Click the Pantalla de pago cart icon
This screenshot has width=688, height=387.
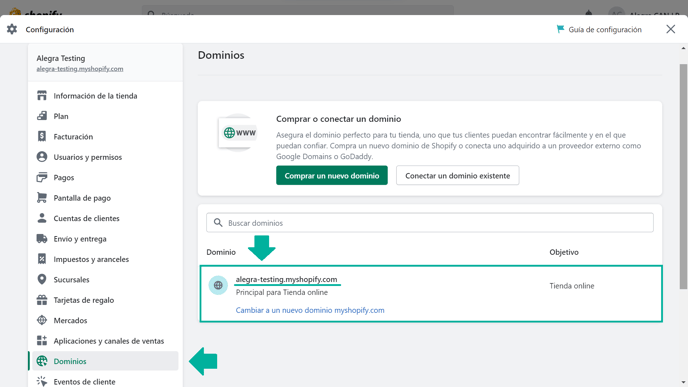42,198
